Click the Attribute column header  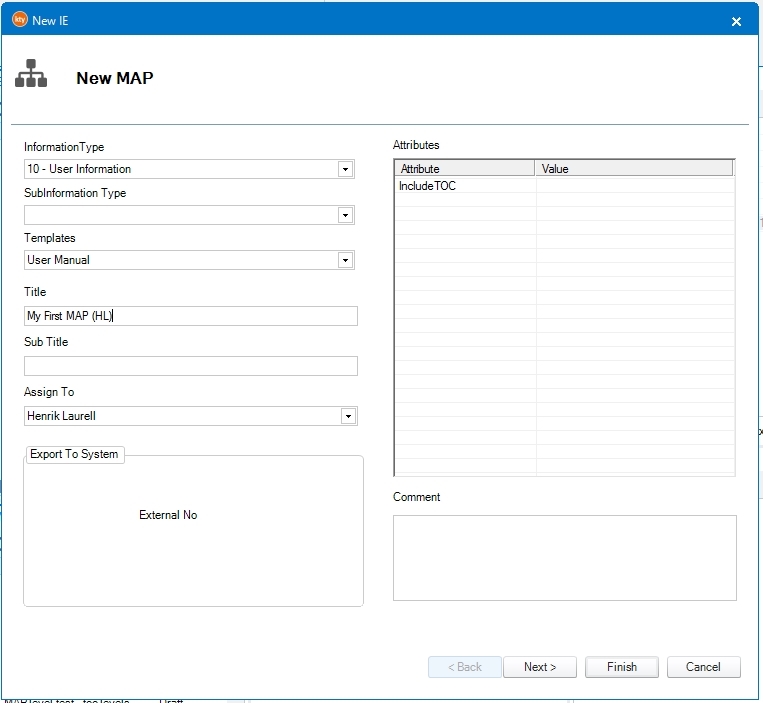[x=465, y=169]
